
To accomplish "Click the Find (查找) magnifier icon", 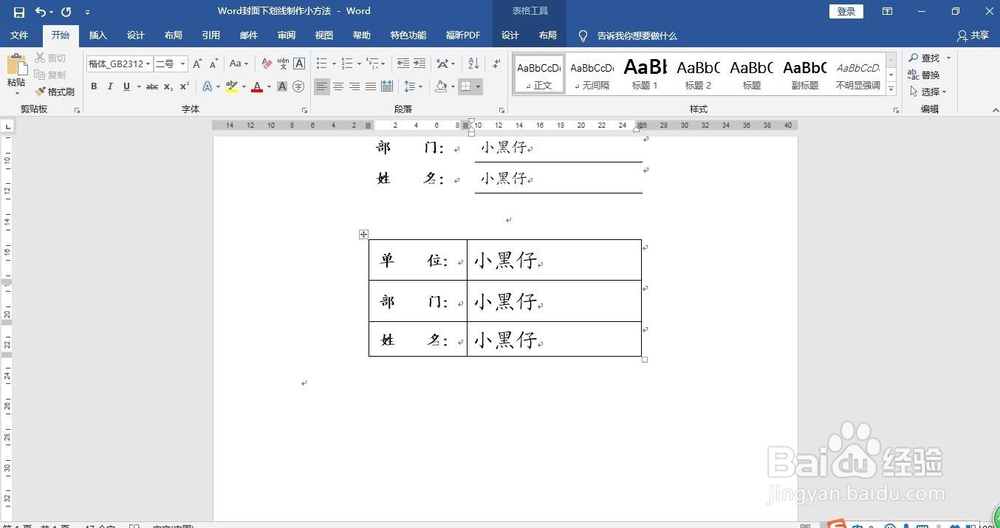I will [x=913, y=58].
